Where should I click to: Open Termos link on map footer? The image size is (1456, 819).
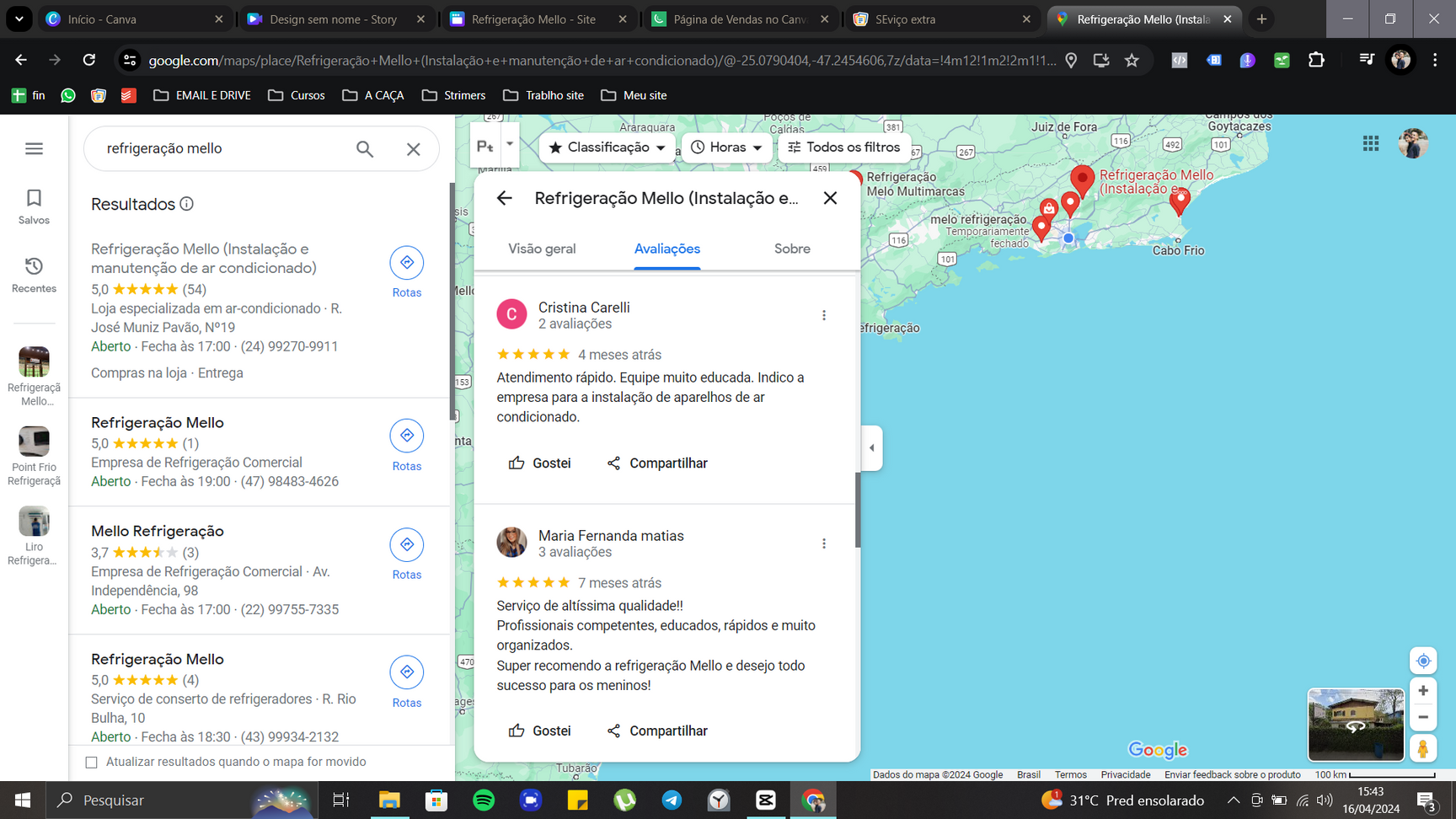(1070, 775)
